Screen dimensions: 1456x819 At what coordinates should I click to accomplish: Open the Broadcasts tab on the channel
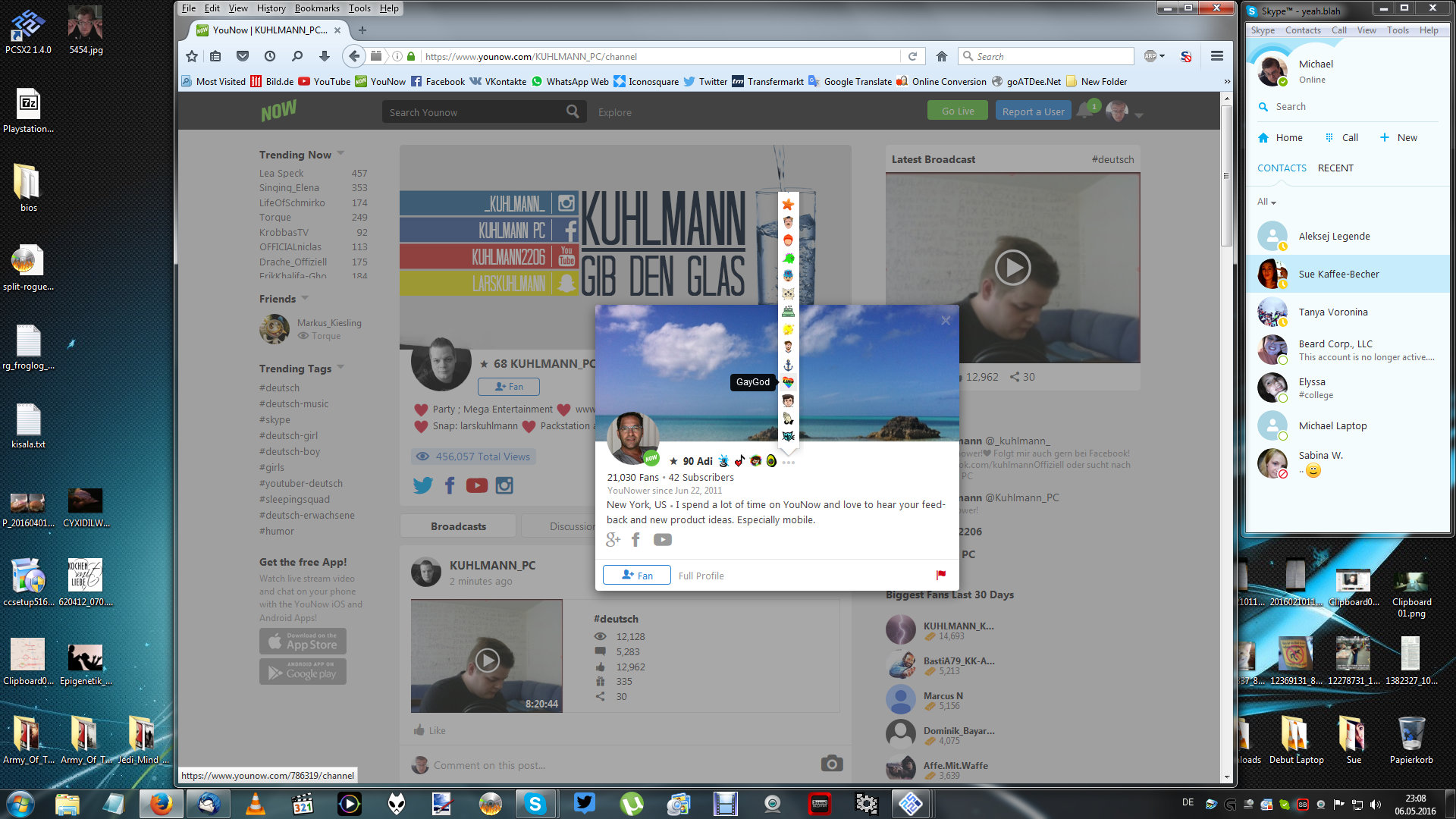(458, 526)
